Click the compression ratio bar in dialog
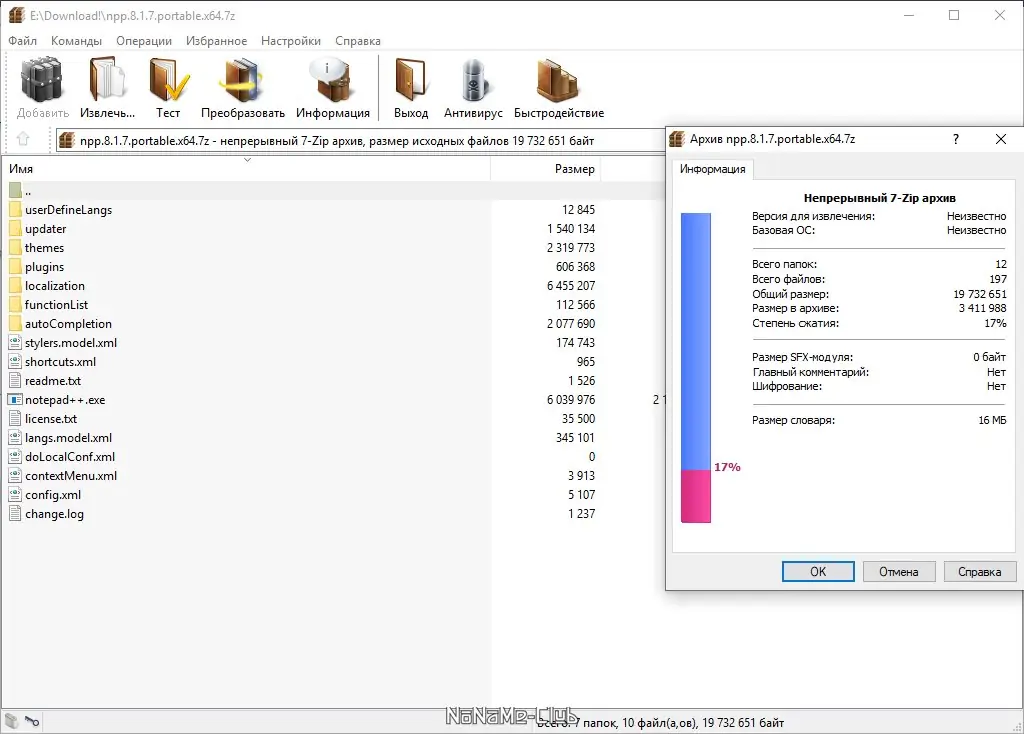The image size is (1024, 734). 696,368
